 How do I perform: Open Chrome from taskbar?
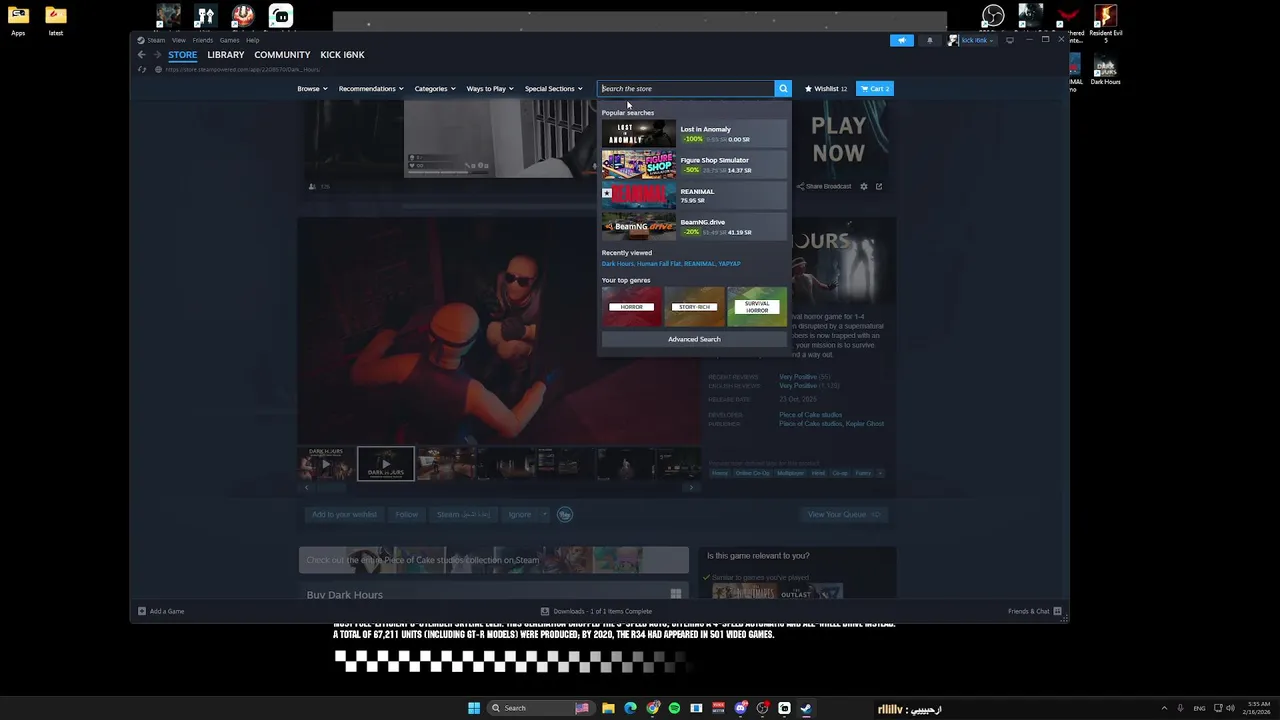pos(653,708)
